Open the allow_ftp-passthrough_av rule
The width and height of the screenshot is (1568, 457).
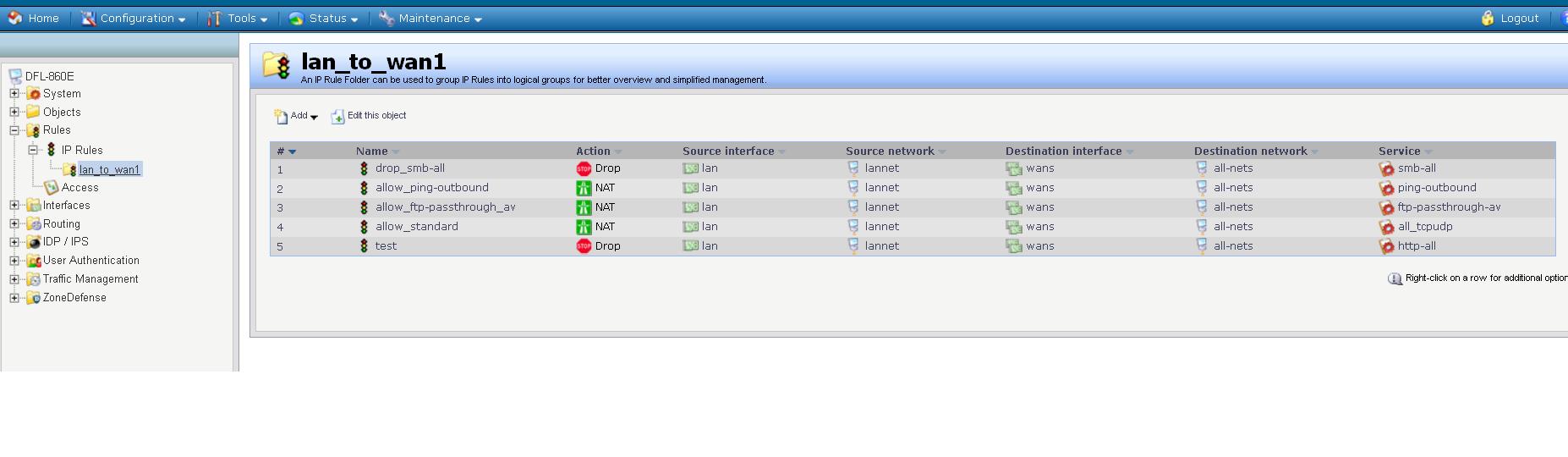(446, 207)
